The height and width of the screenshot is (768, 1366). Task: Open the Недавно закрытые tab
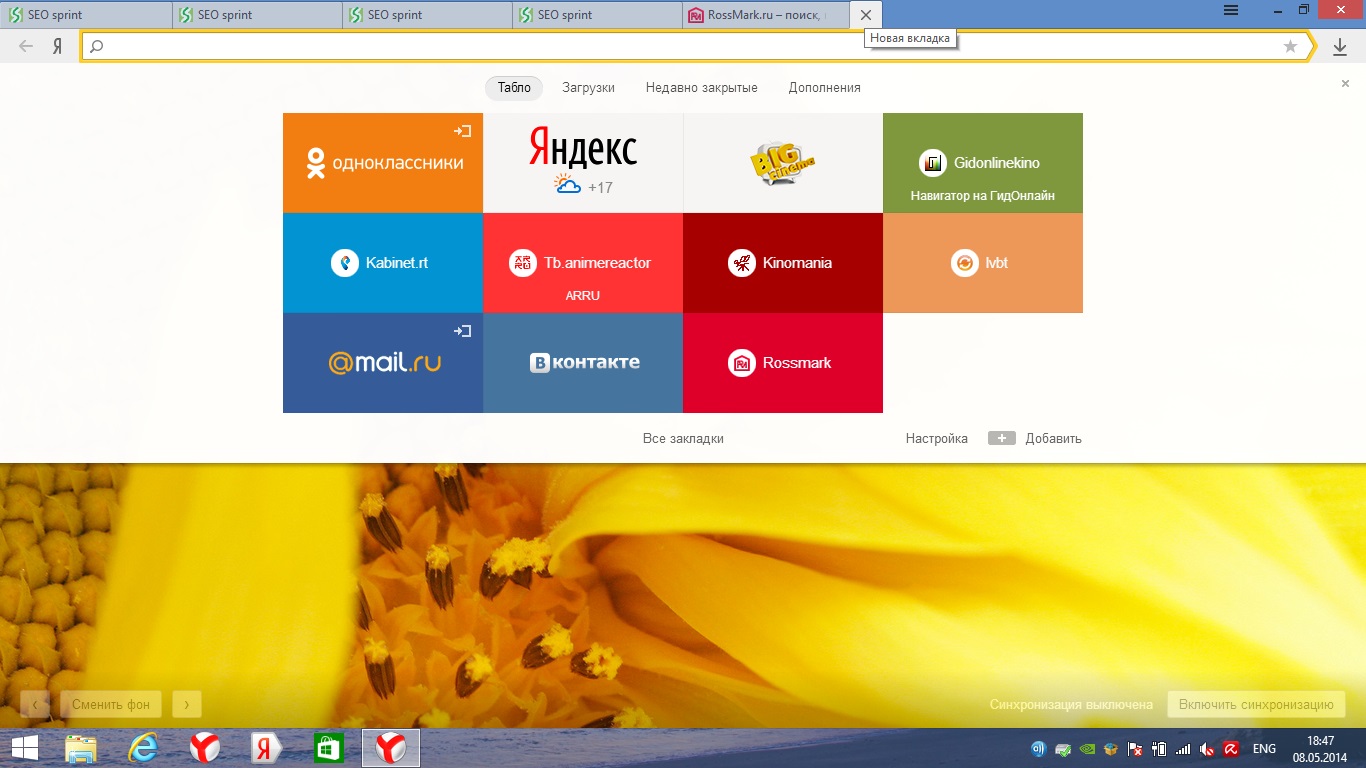[x=701, y=88]
